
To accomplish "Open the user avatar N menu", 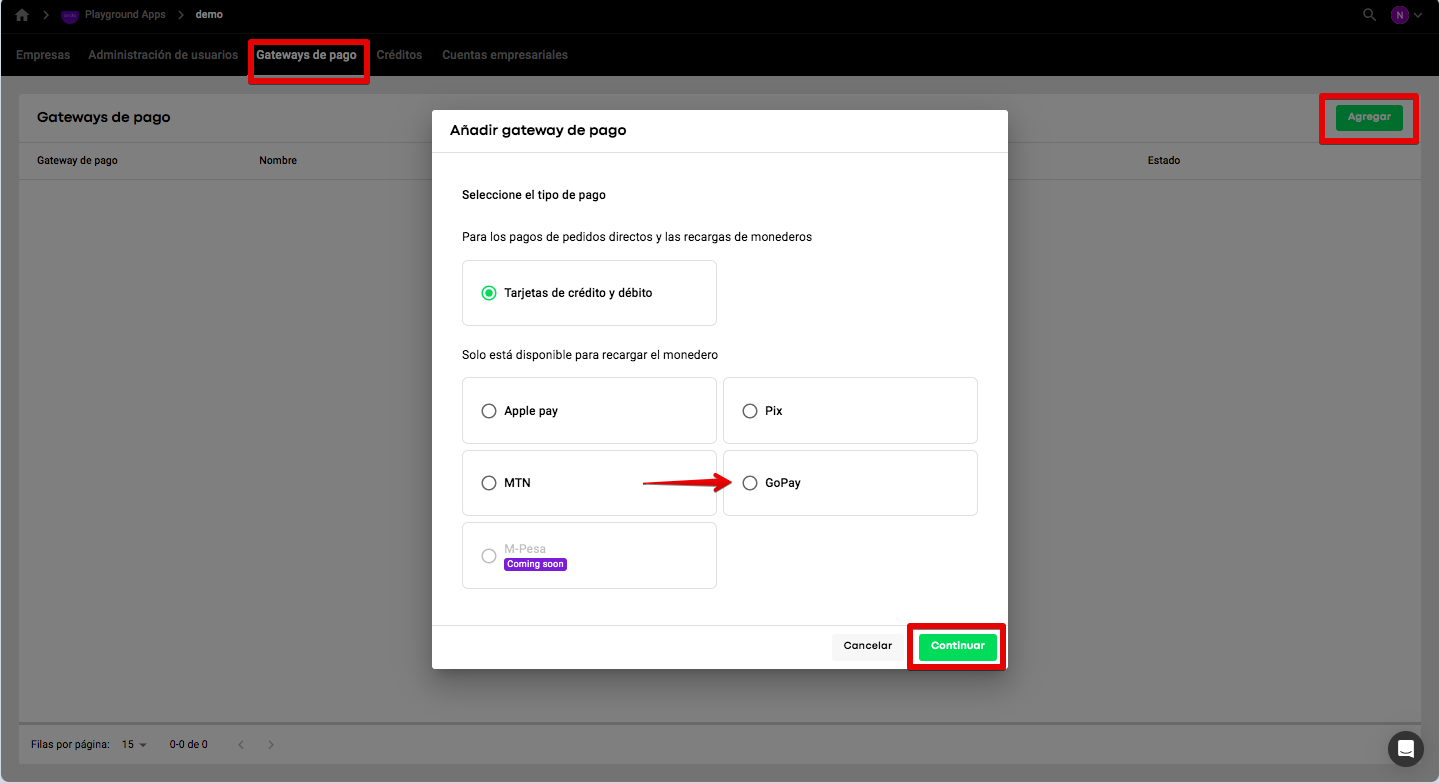I will (1399, 15).
